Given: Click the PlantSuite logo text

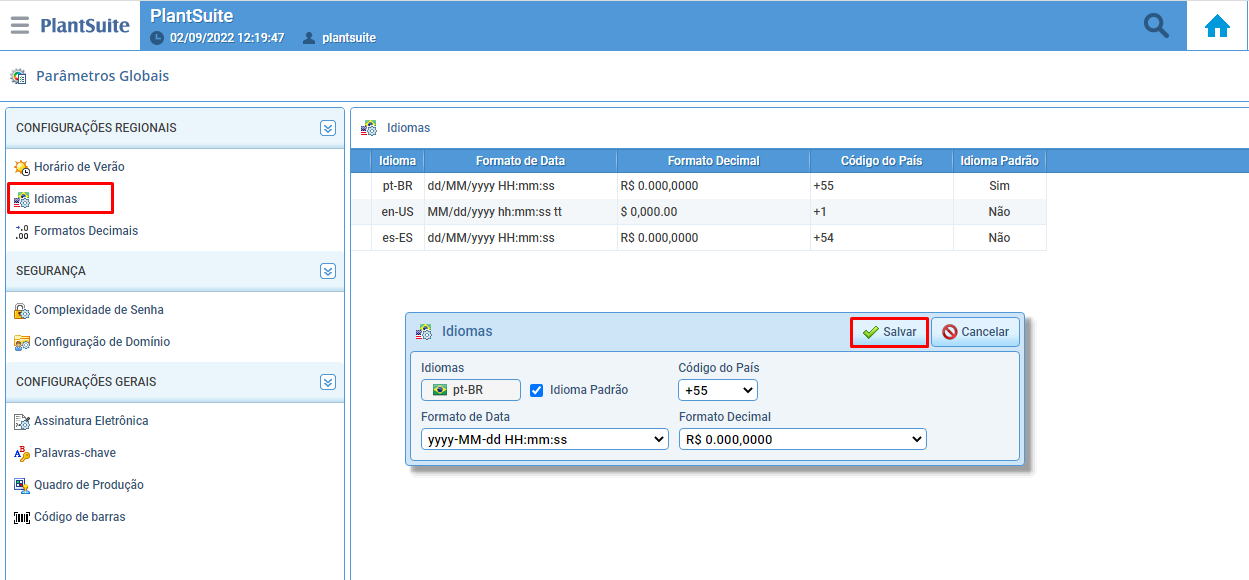Looking at the screenshot, I should [x=85, y=26].
